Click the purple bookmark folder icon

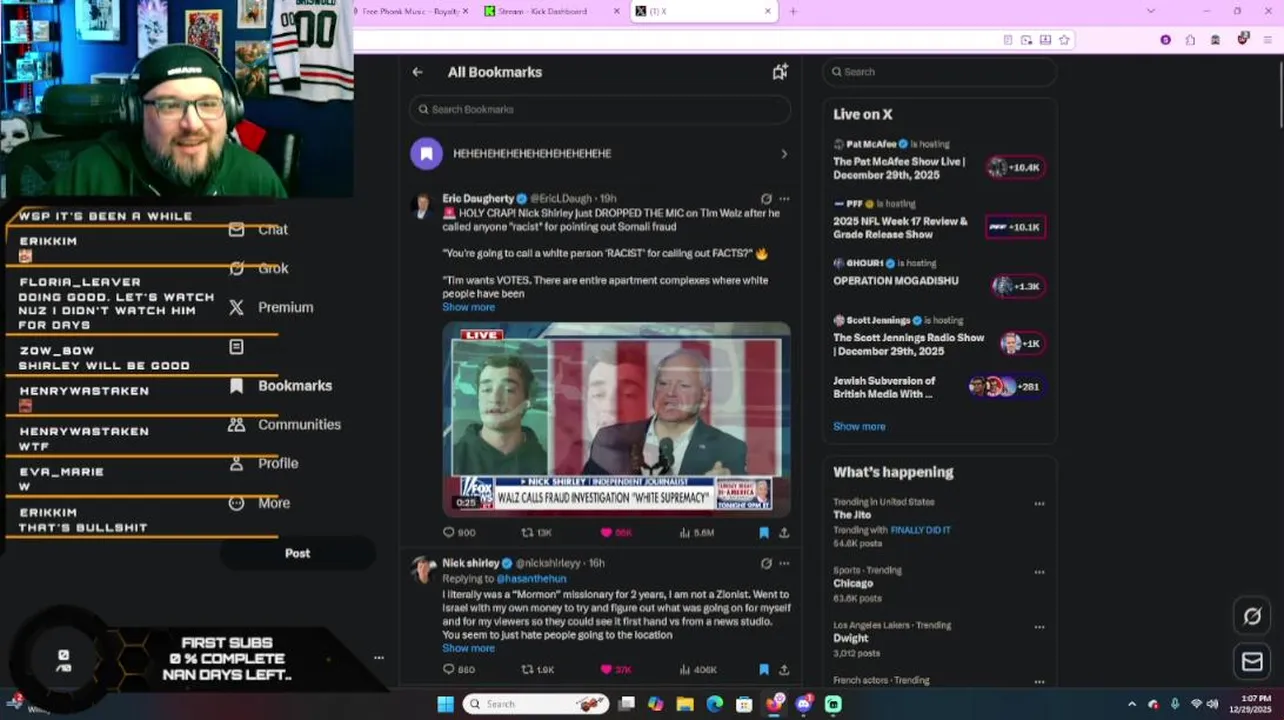click(x=426, y=154)
